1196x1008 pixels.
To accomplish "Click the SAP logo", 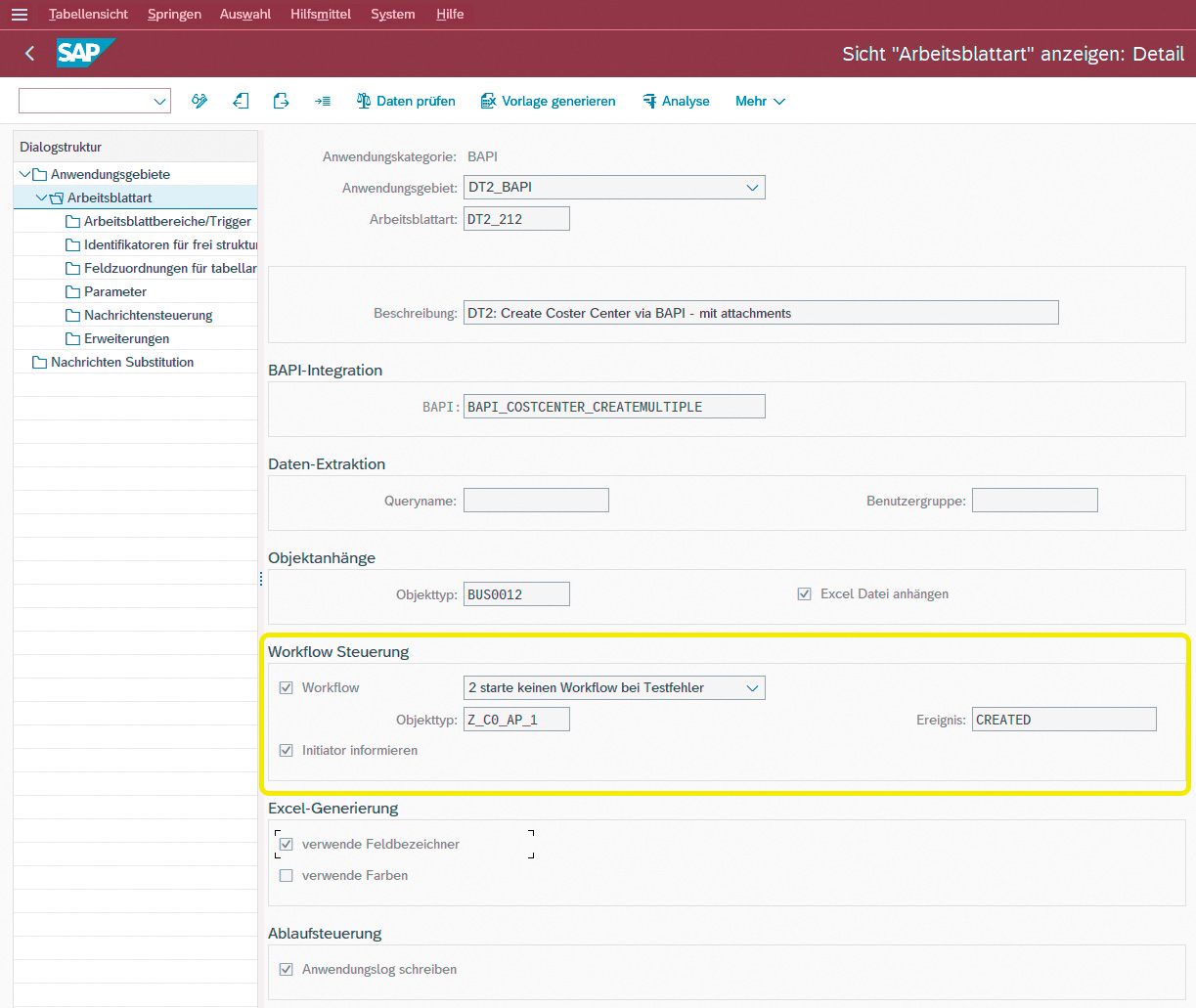I will (85, 53).
